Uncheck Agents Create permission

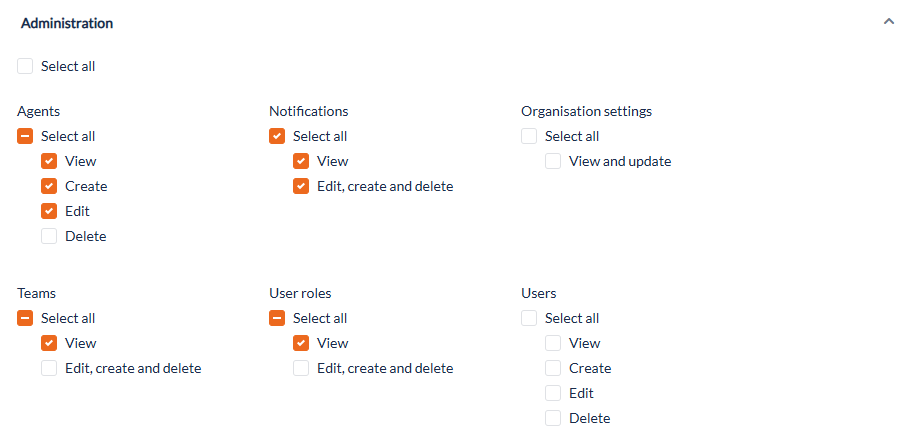50,186
